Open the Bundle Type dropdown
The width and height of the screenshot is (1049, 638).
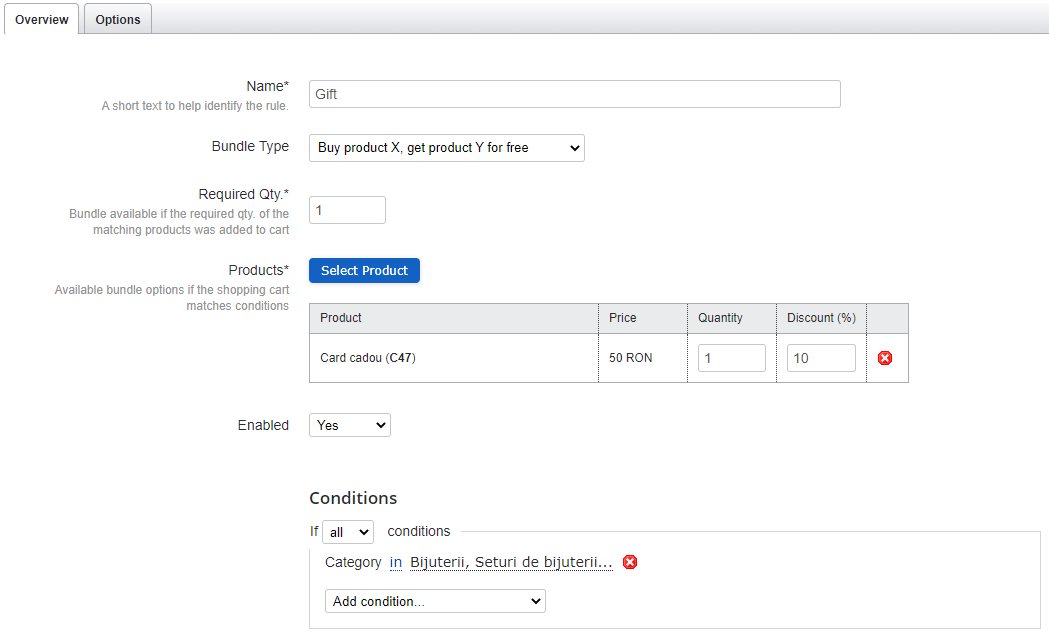(446, 147)
